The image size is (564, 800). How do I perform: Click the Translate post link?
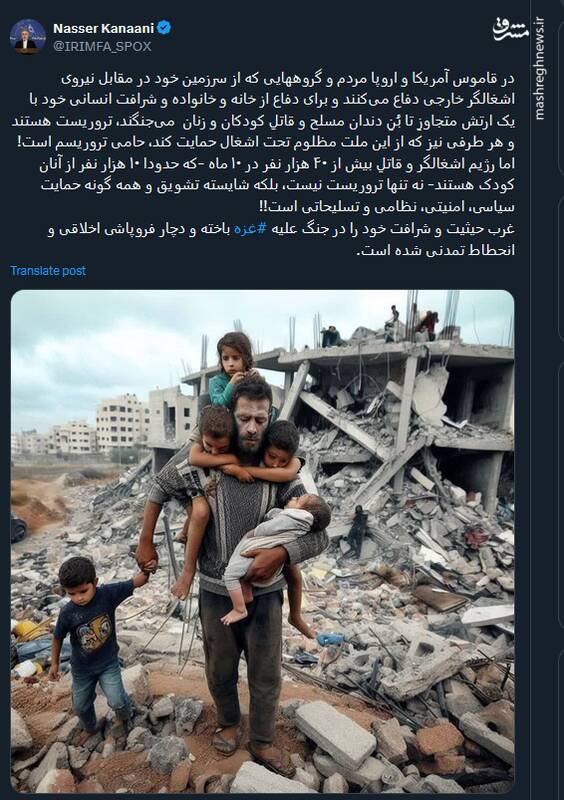[48, 271]
